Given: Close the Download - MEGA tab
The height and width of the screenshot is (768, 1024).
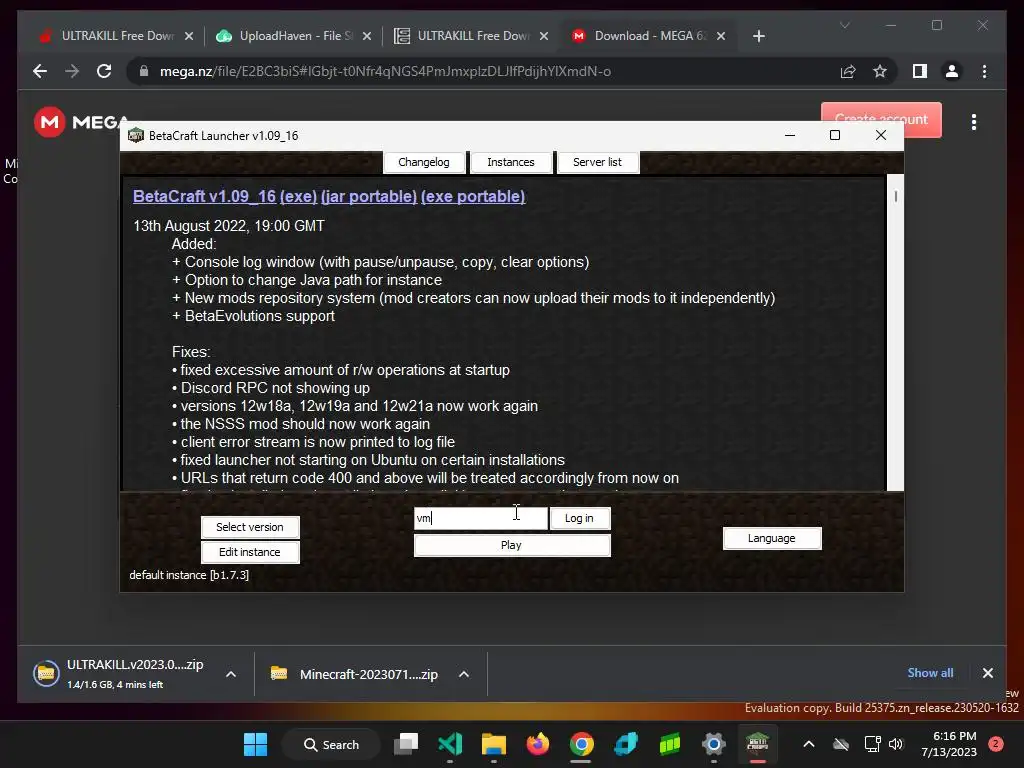Looking at the screenshot, I should coord(721,36).
